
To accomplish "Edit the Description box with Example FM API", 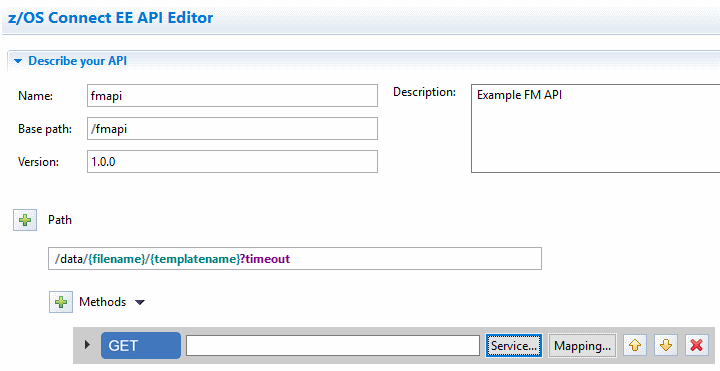I will (596, 129).
